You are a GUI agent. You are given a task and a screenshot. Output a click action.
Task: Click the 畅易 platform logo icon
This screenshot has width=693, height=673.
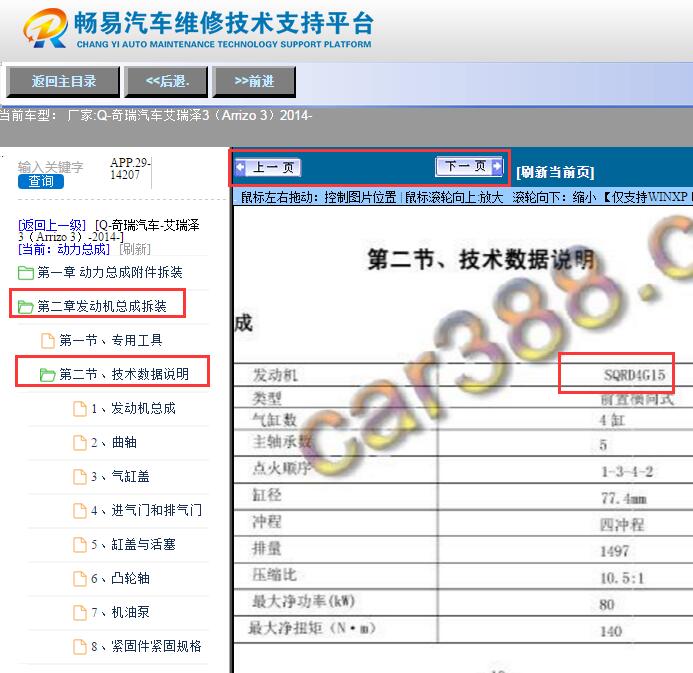tap(46, 28)
